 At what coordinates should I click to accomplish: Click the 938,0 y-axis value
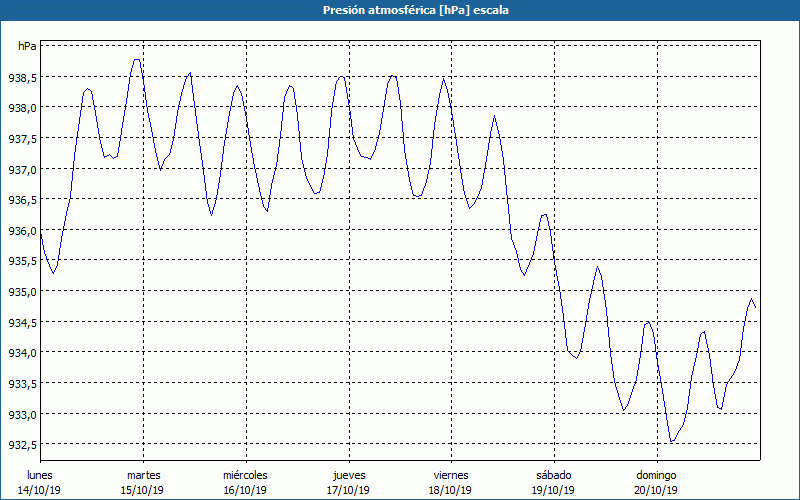[x=22, y=108]
